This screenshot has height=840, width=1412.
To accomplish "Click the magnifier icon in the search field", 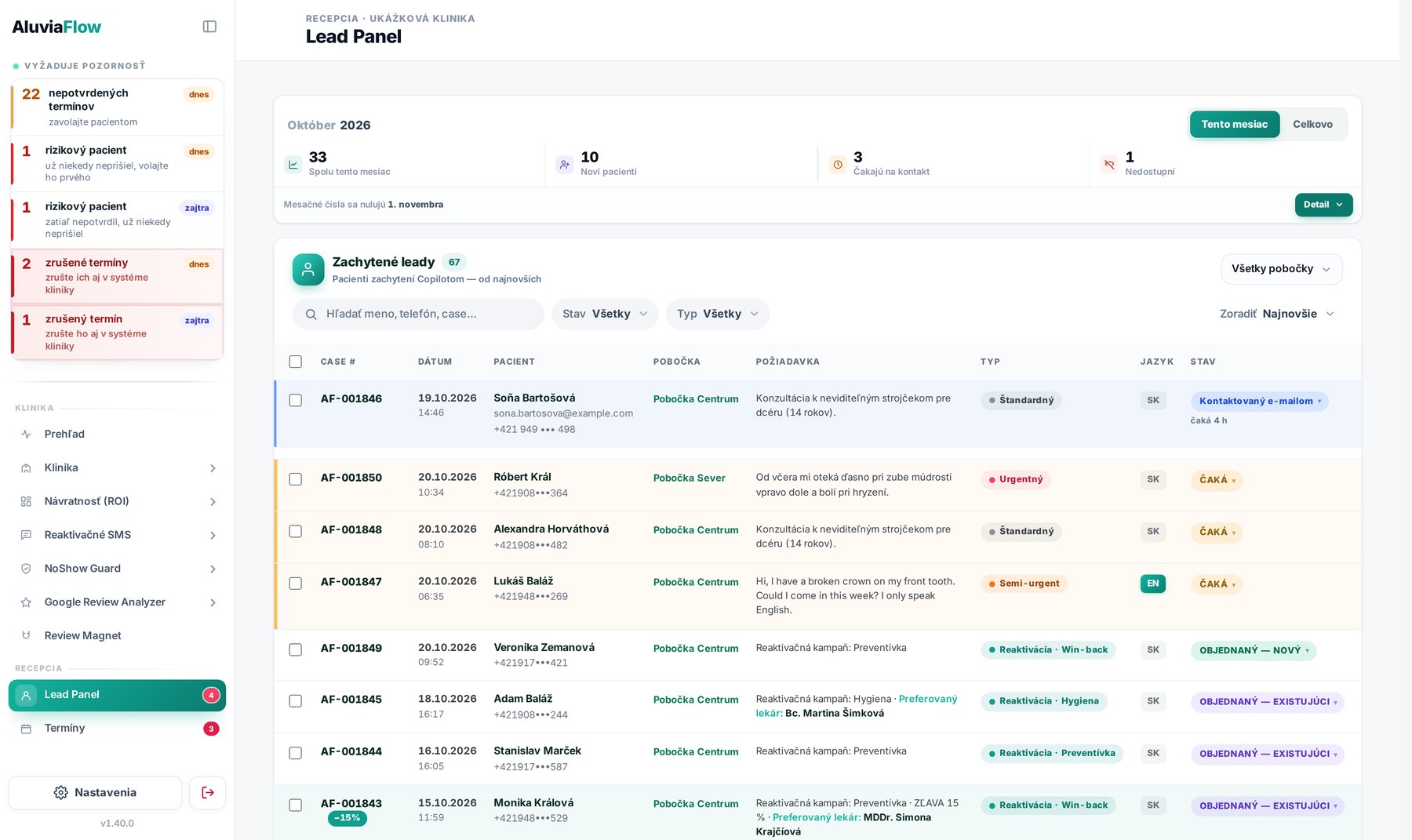I will point(311,315).
